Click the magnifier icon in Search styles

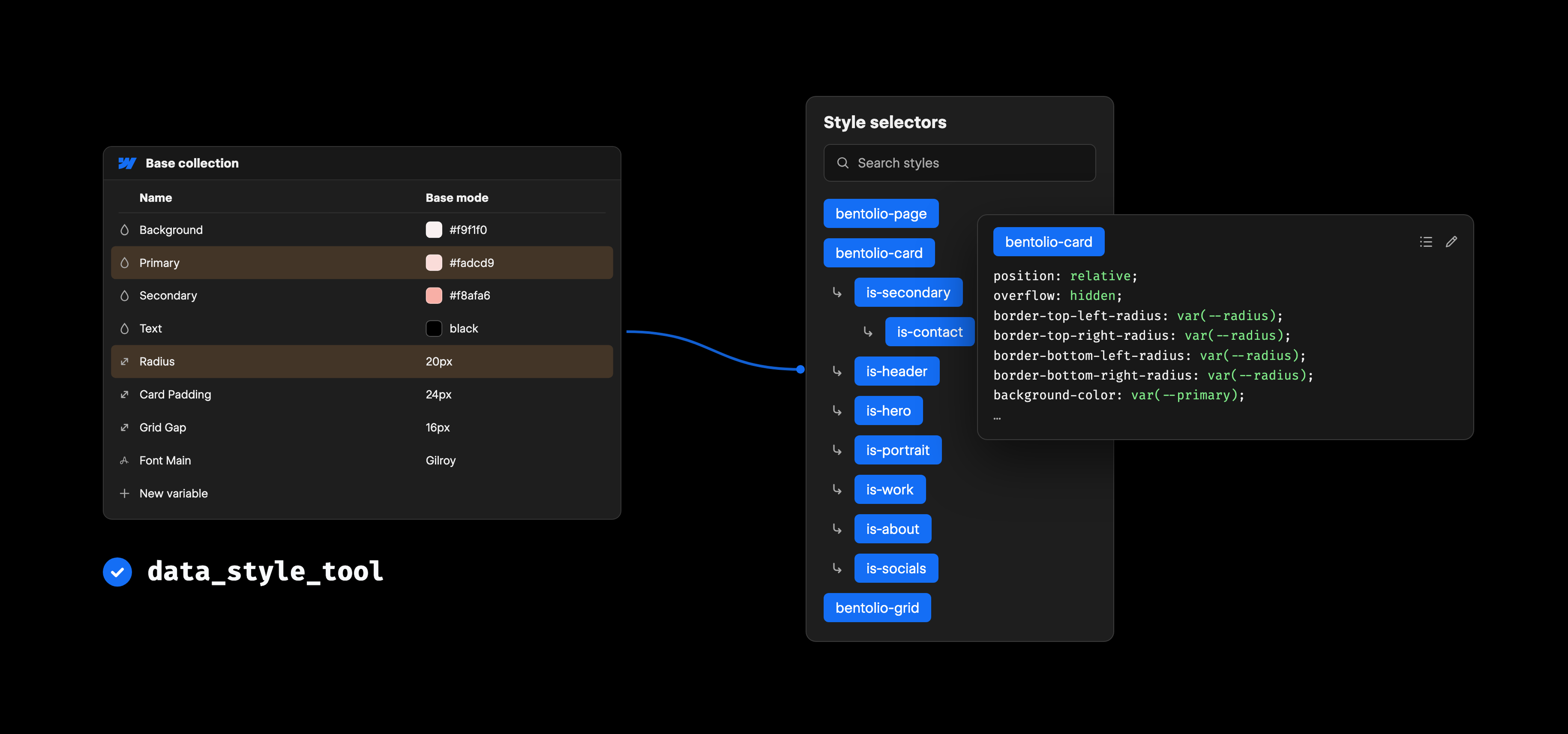coord(843,163)
